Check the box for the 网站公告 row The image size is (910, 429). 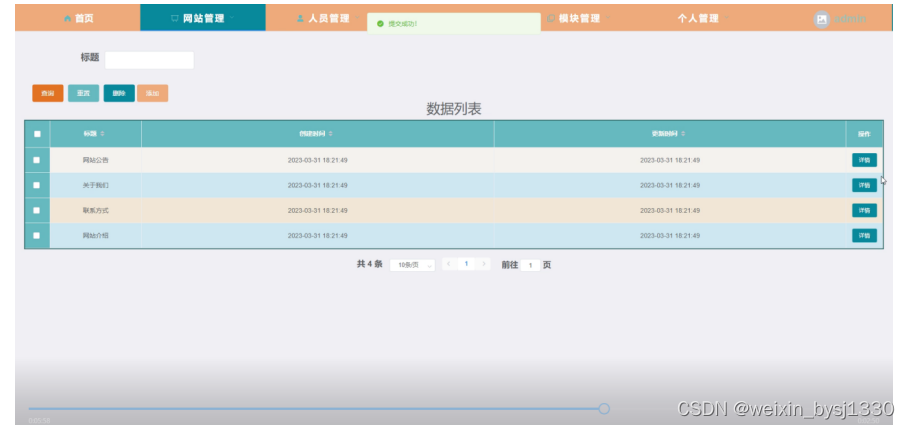pos(37,160)
